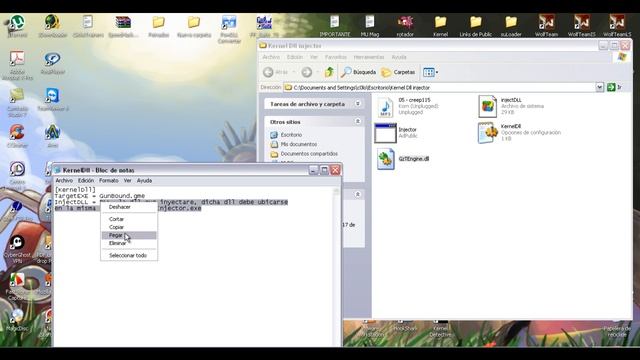Click the Explorer Atrás back button
The width and height of the screenshot is (640, 360).
point(276,72)
